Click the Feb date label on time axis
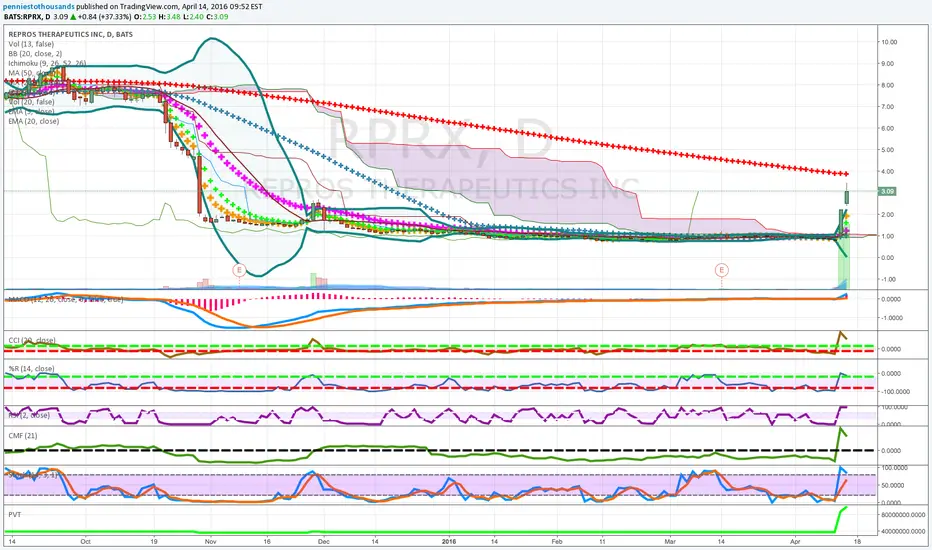932x550 pixels. coord(557,542)
